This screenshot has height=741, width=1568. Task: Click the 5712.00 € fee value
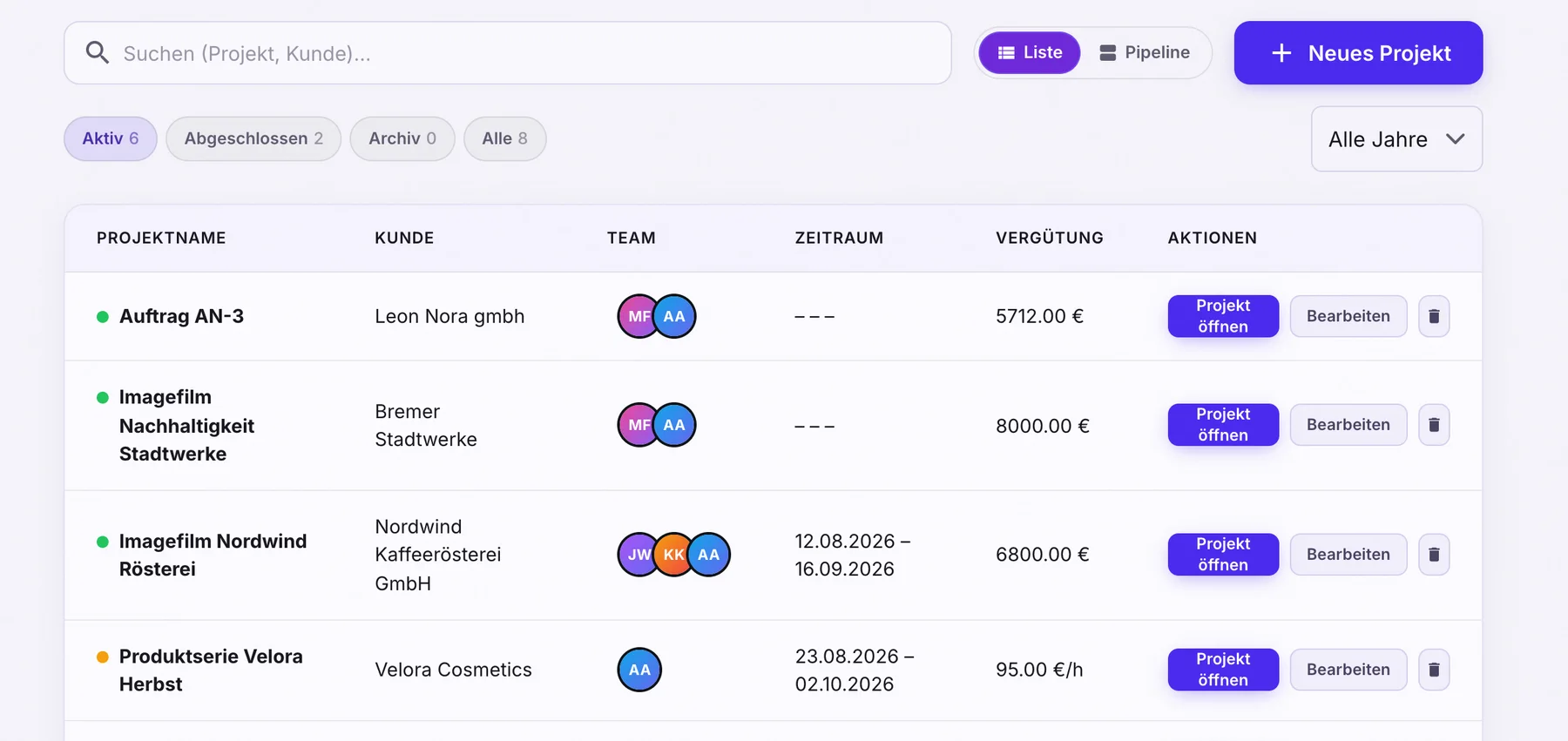[1040, 316]
